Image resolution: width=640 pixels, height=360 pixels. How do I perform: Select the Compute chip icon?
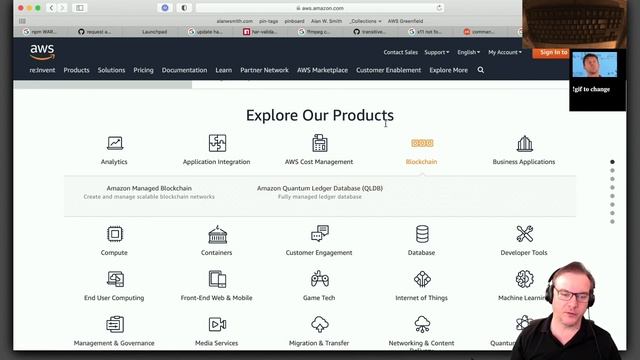click(x=115, y=234)
